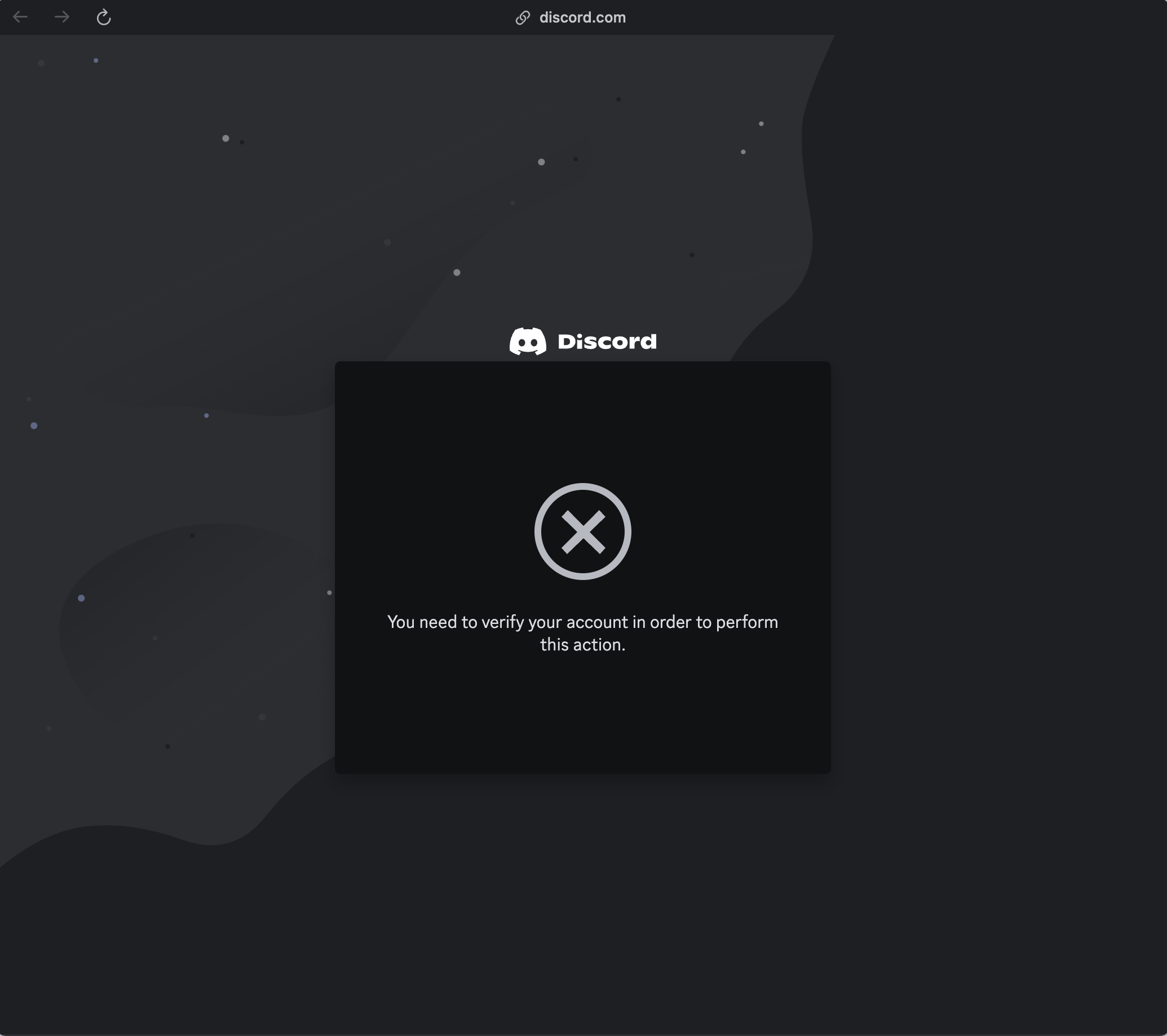Viewport: 1167px width, 1036px height.
Task: Click the browser back arrow
Action: click(20, 17)
